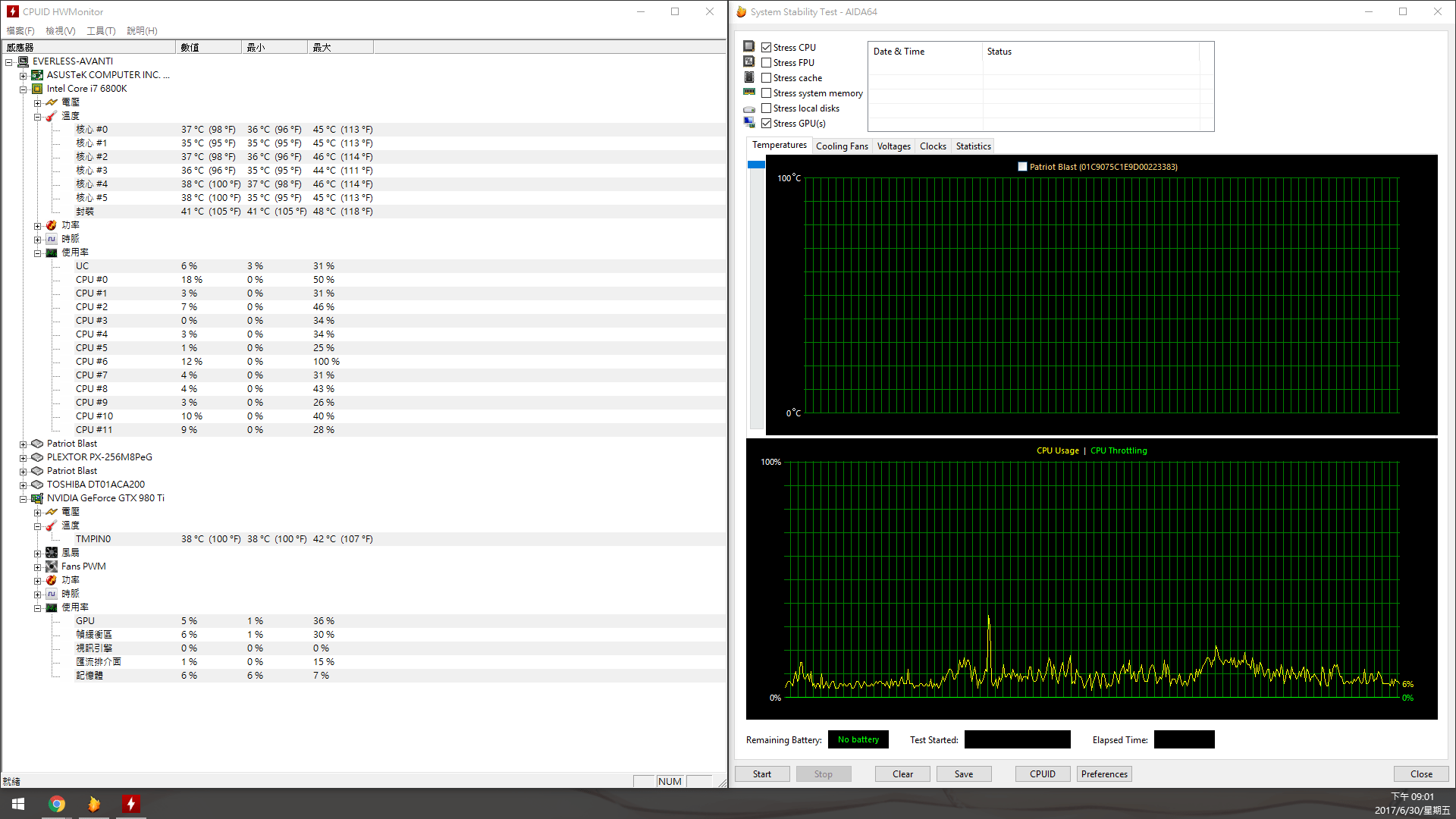
Task: Collapse the EVERLESS-AVANTI root node
Action: tap(9, 62)
